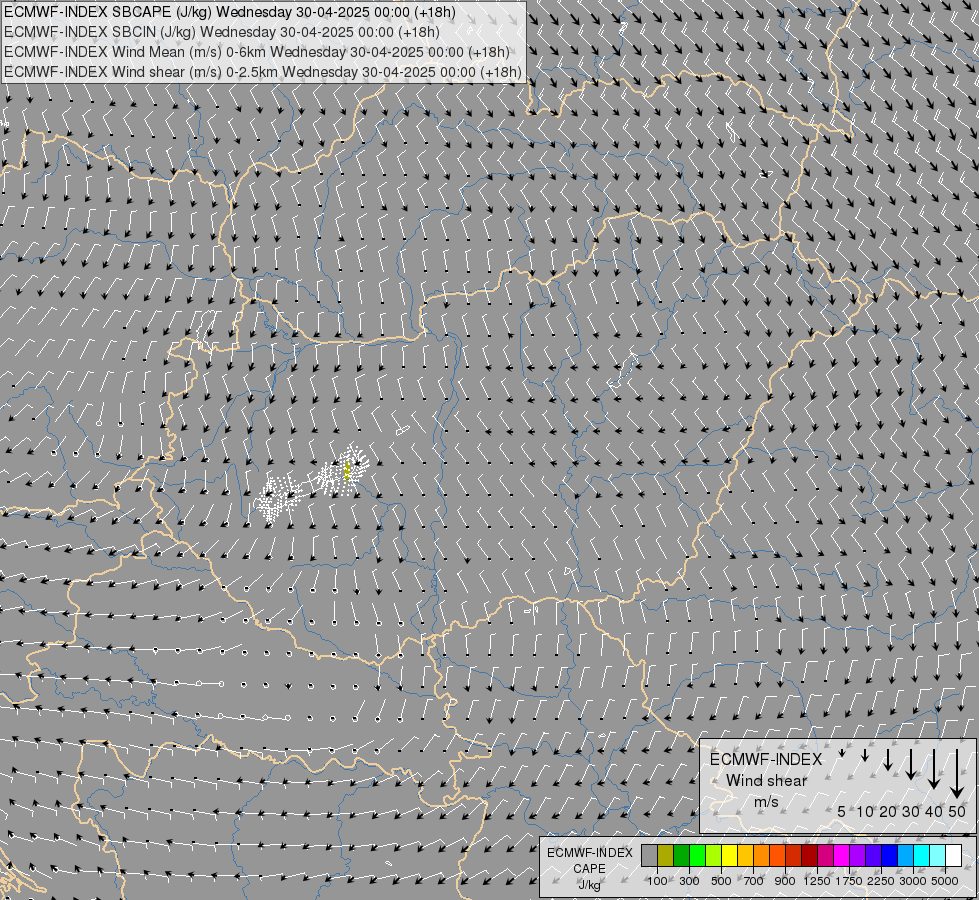Screen dimensions: 979x900
Task: Pick the indigo CAPE swatch left of 2250
Action: tap(873, 855)
